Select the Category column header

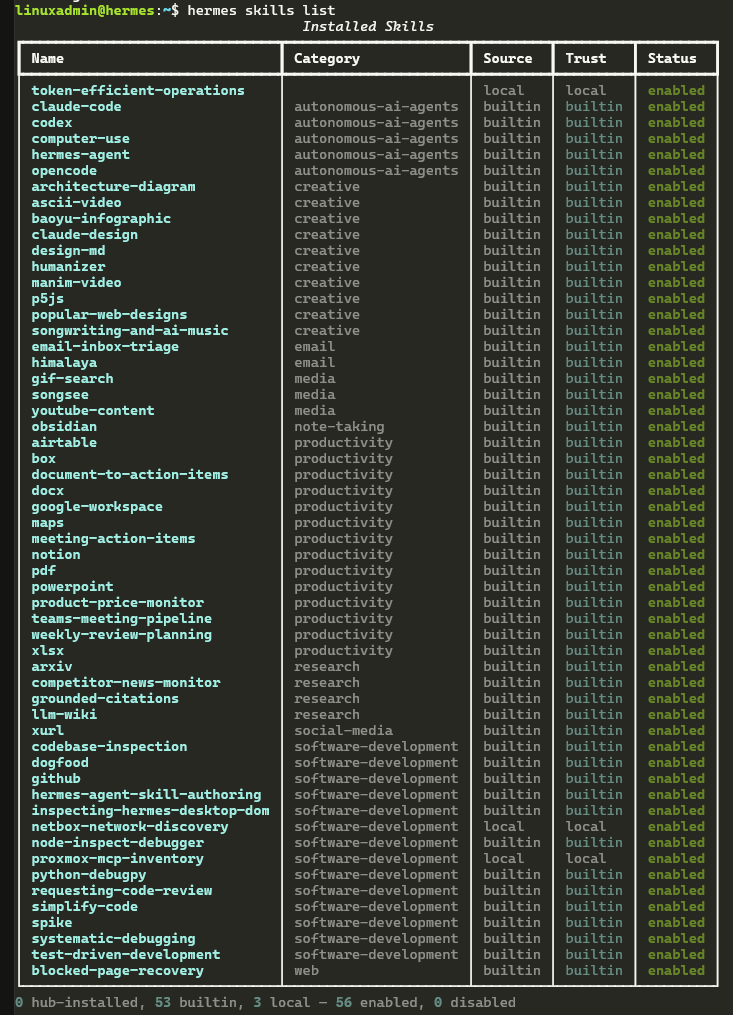click(x=326, y=58)
